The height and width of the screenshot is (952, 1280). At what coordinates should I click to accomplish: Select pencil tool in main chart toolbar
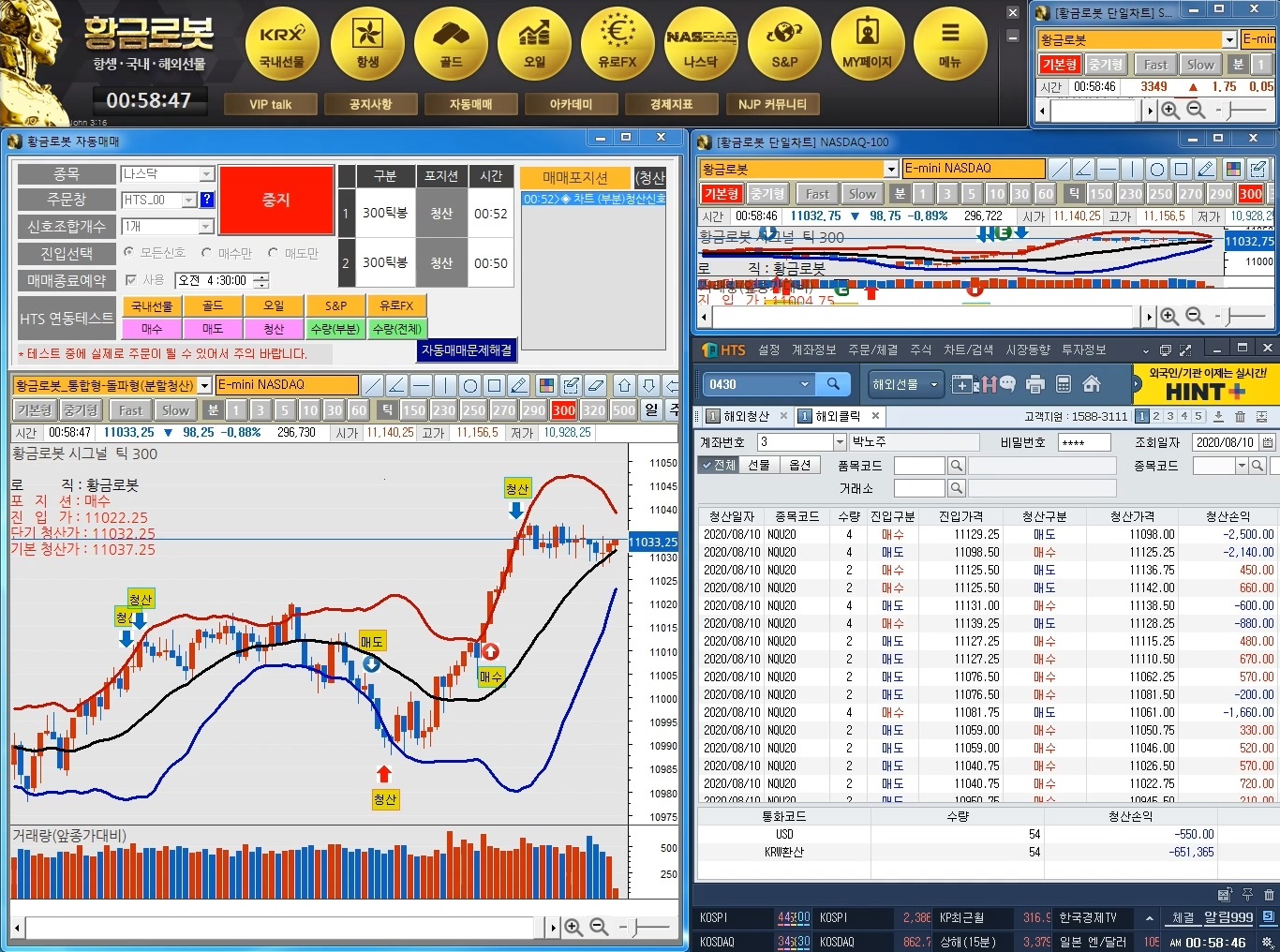pyautogui.click(x=518, y=385)
